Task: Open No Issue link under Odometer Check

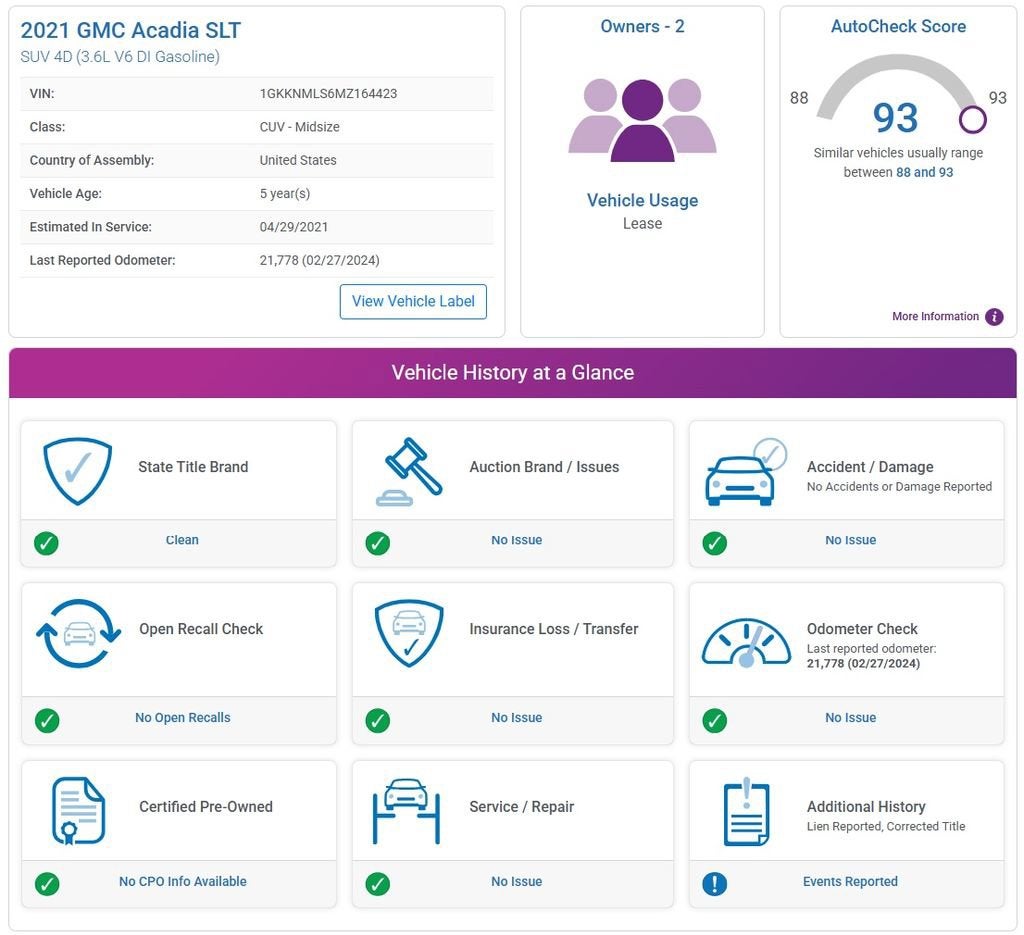Action: click(x=850, y=718)
